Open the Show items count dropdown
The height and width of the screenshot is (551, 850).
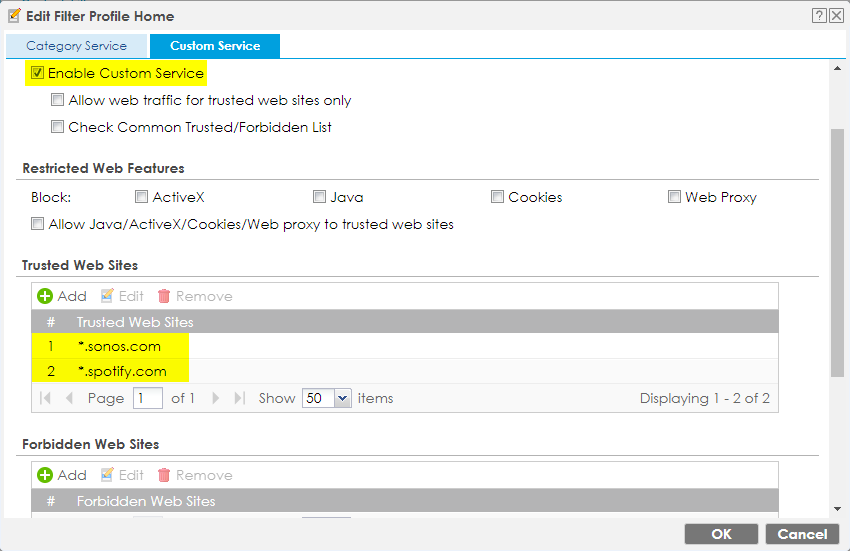pyautogui.click(x=343, y=398)
